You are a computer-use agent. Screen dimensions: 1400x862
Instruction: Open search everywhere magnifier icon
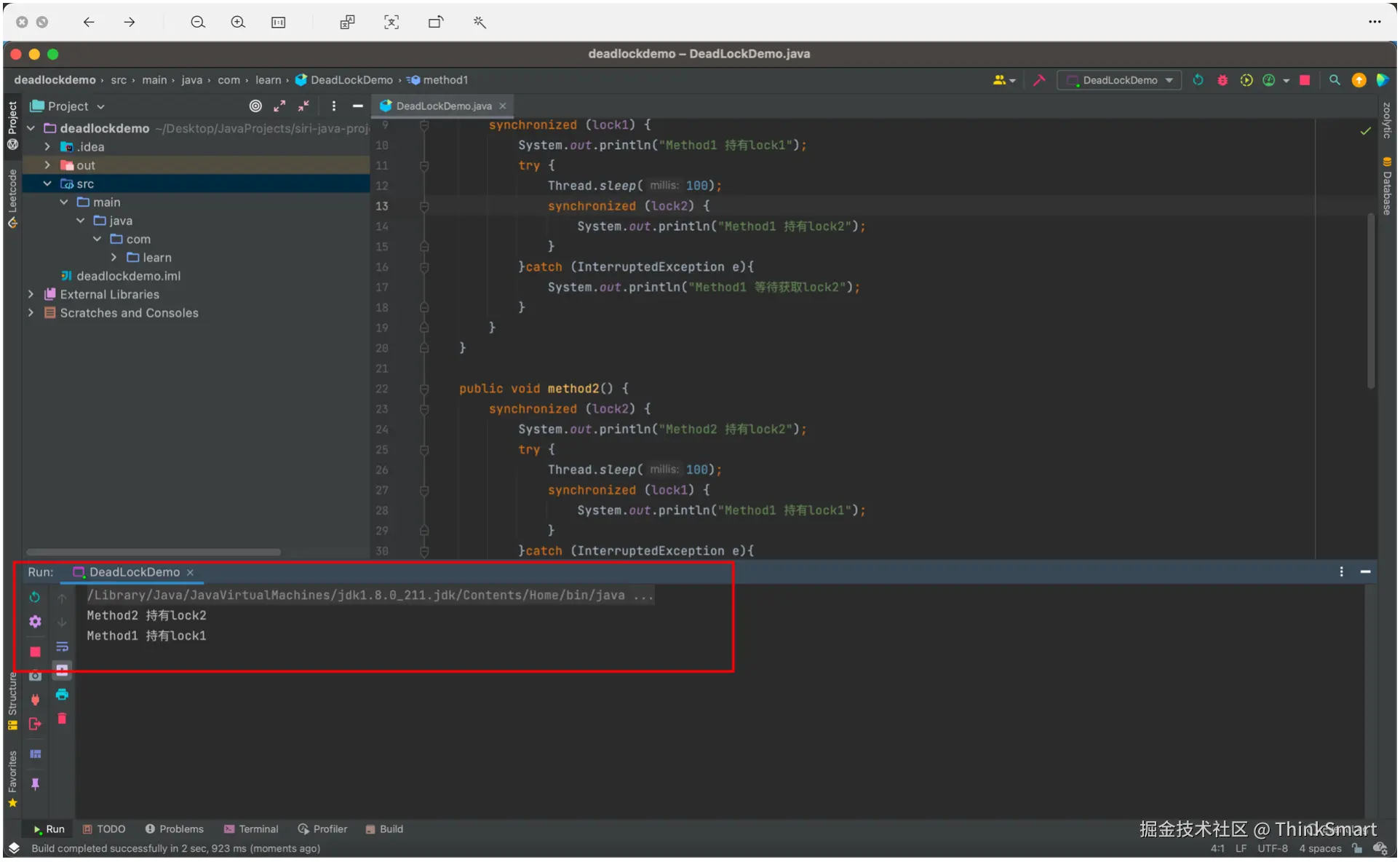pos(1335,81)
